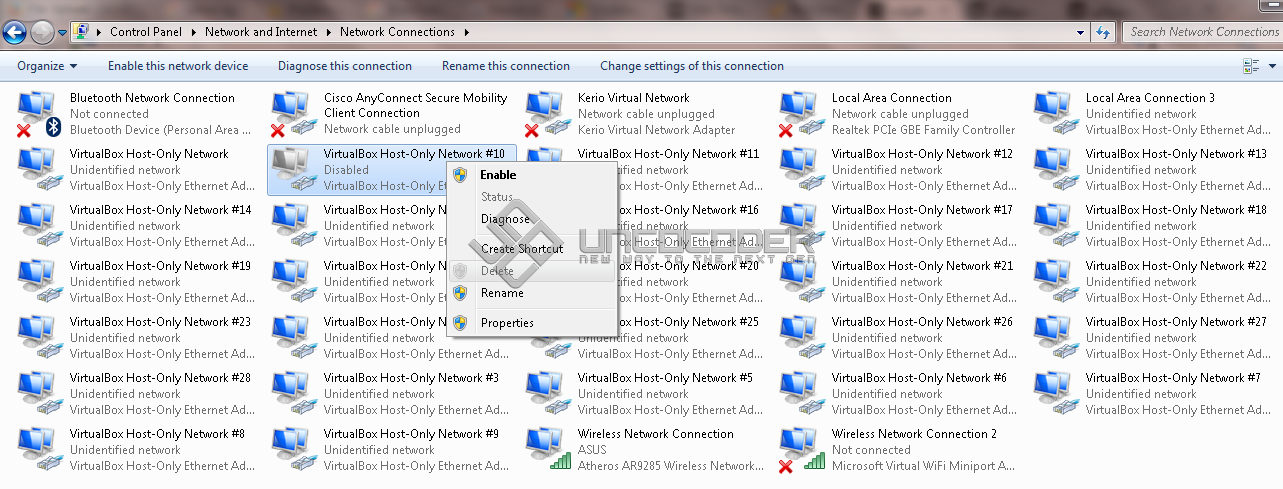Viewport: 1283px width, 489px height.
Task: Select VirtualBox Host-Only Network #13 icon
Action: (1055, 170)
